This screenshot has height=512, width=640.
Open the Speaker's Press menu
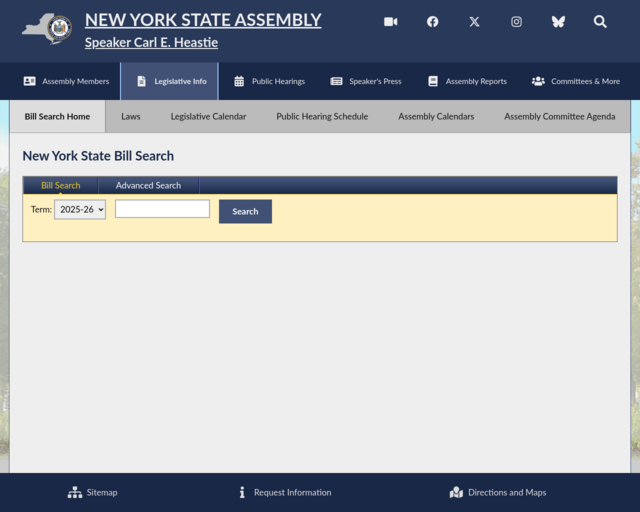pos(366,81)
